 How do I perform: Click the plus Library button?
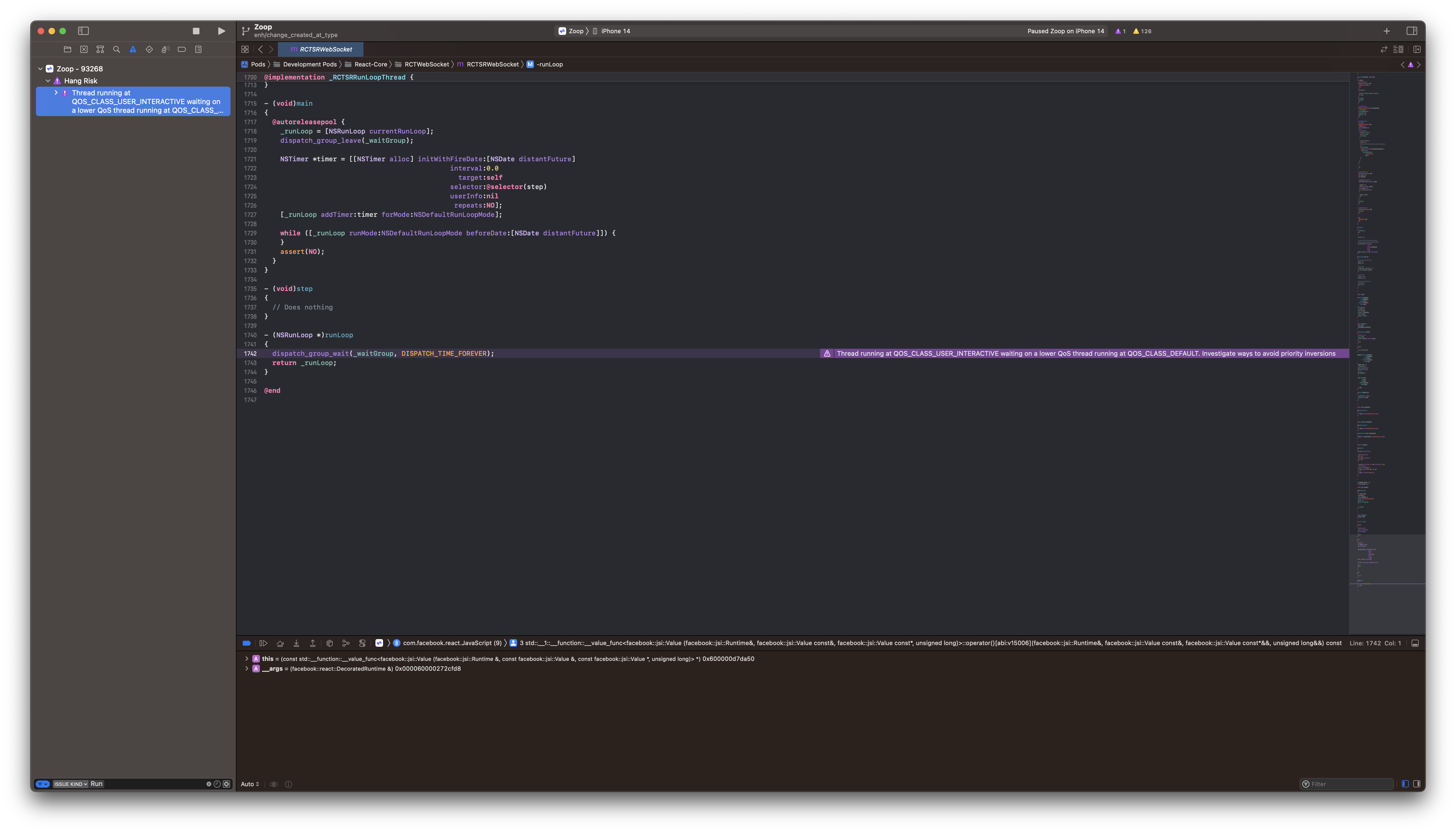pos(1386,31)
